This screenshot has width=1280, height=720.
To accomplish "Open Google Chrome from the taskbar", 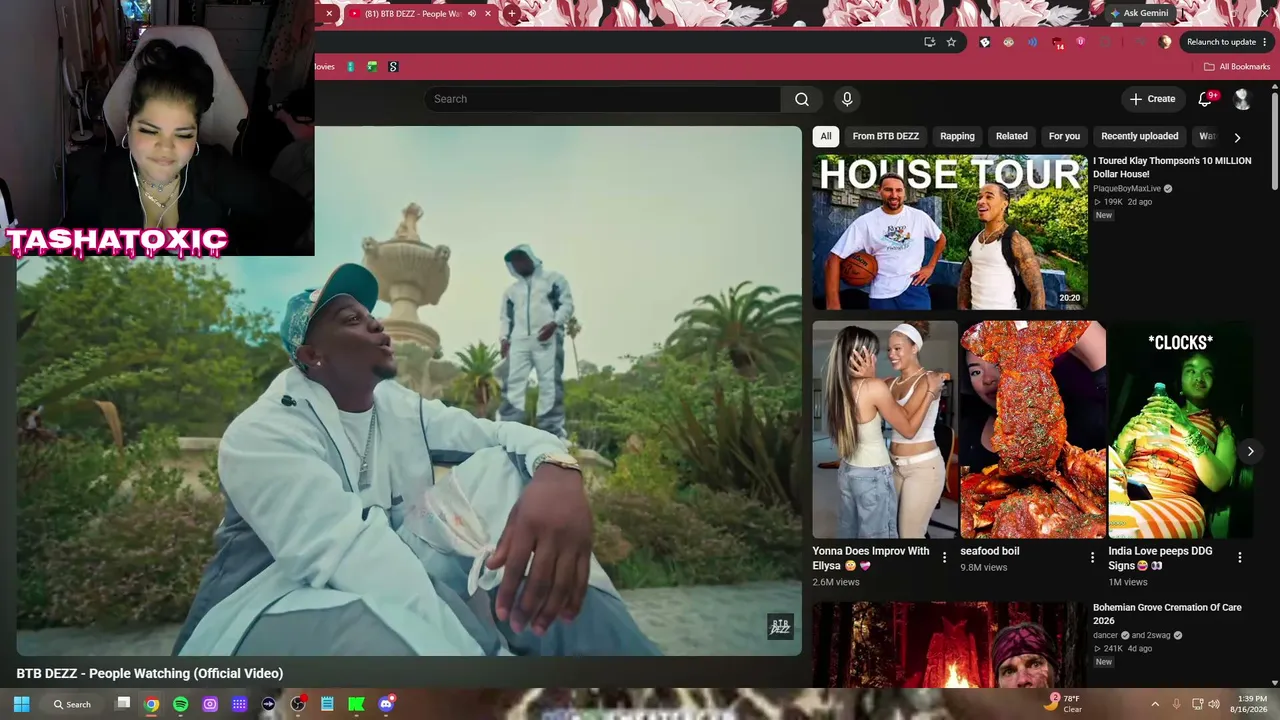I will click(151, 704).
